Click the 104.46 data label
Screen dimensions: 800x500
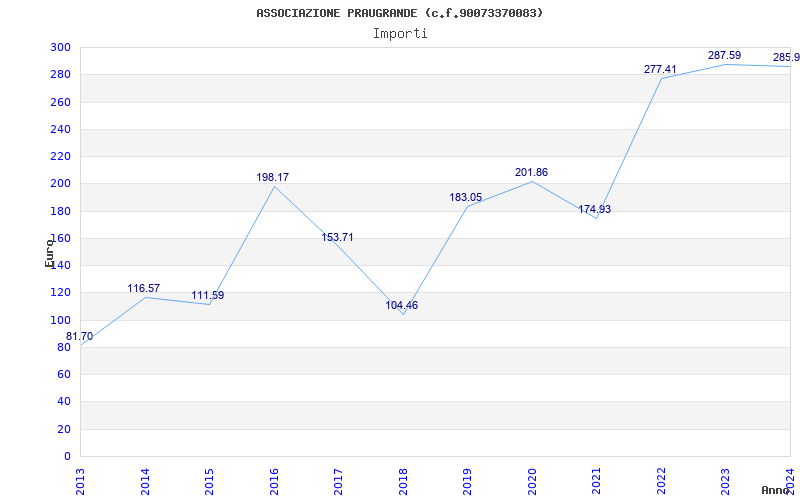(x=402, y=306)
